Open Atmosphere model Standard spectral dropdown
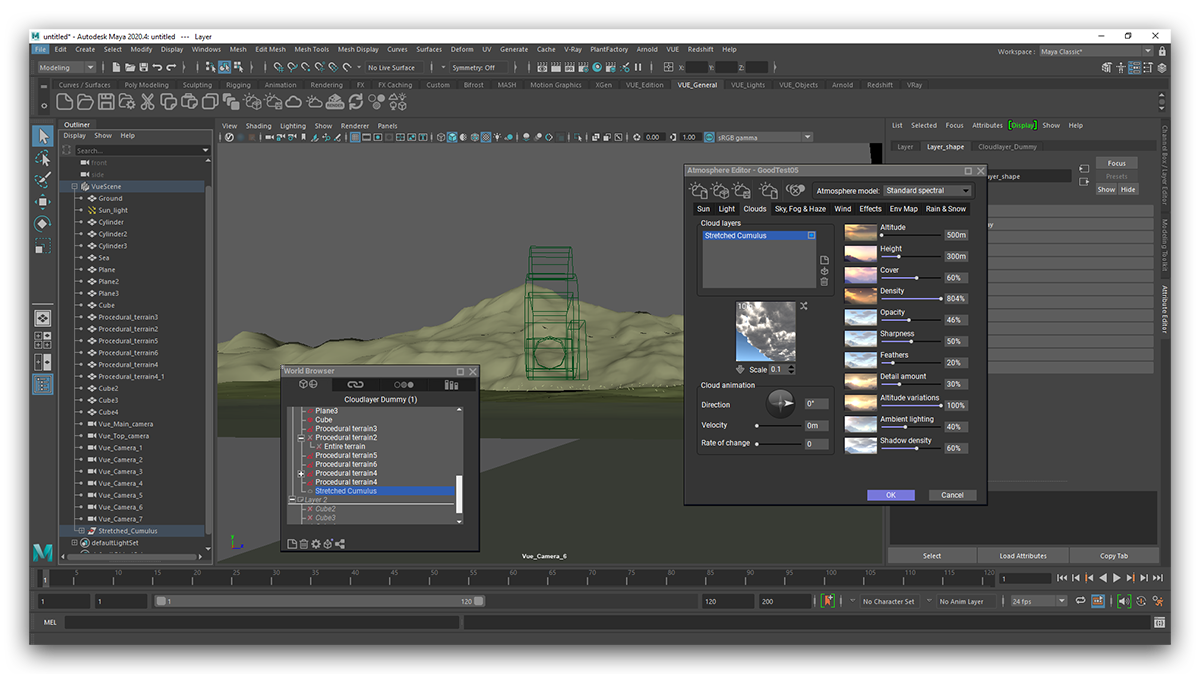This screenshot has height=674, width=1200. pyautogui.click(x=927, y=190)
